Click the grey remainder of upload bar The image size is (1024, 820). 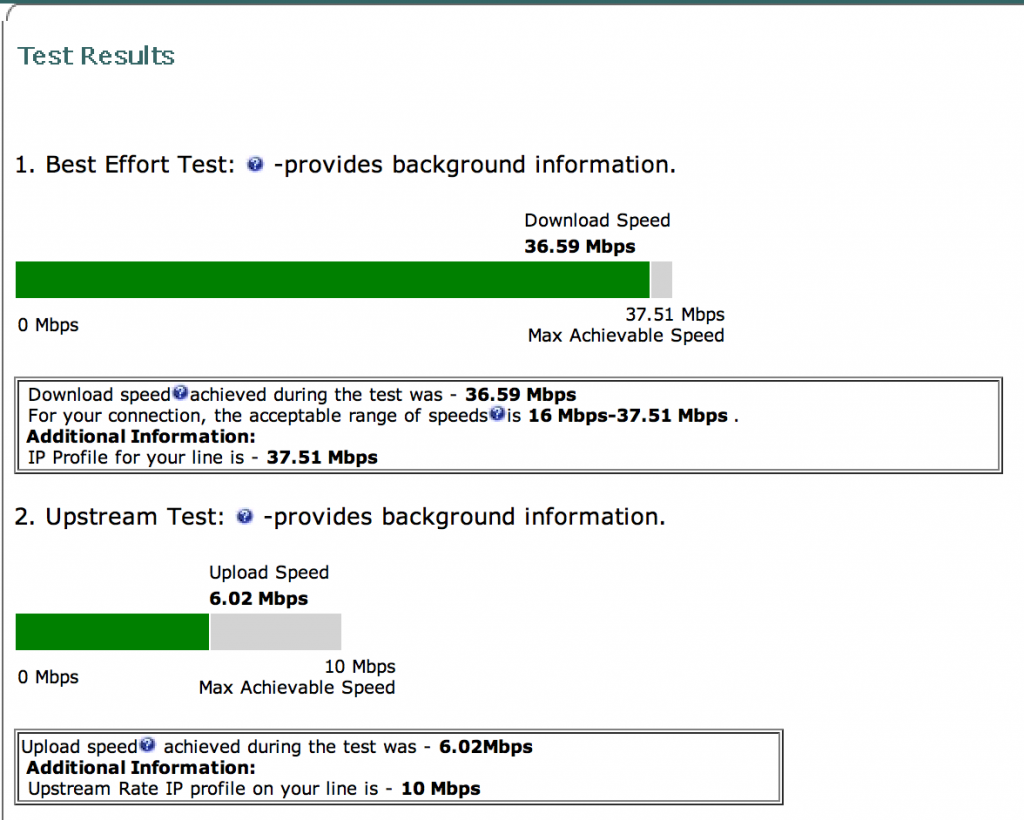(x=276, y=632)
